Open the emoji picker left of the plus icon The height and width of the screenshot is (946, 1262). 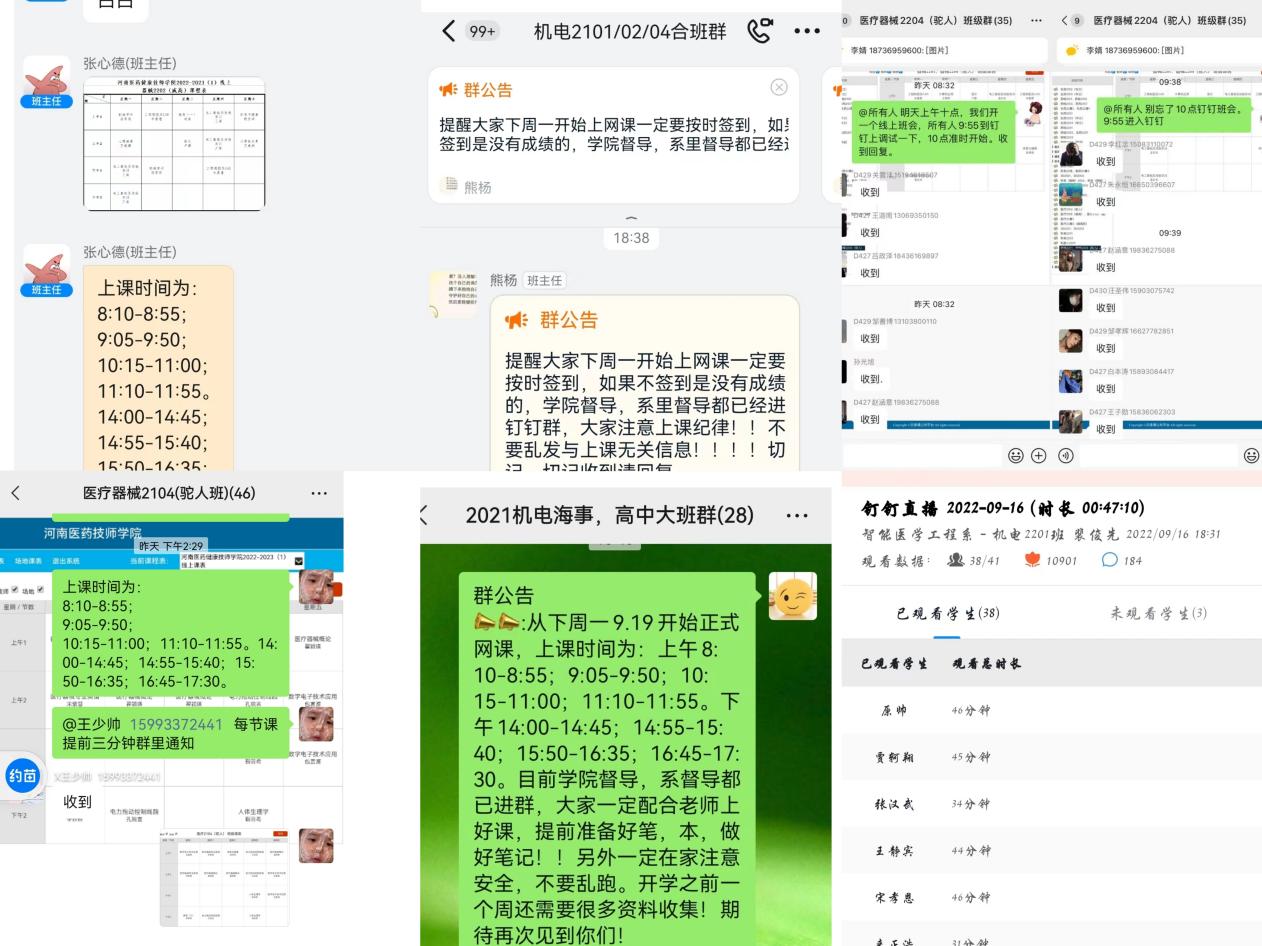click(x=1015, y=456)
